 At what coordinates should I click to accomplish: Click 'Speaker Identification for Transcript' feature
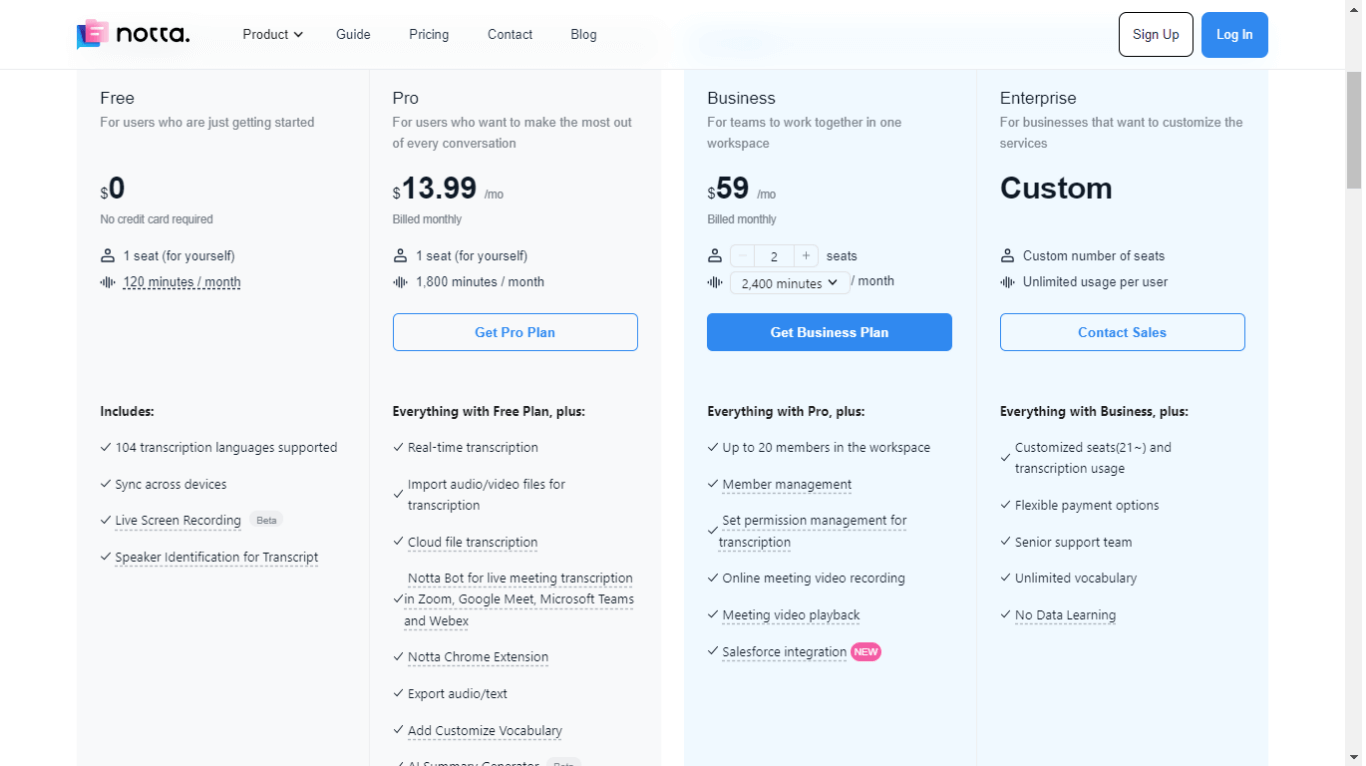tap(216, 557)
